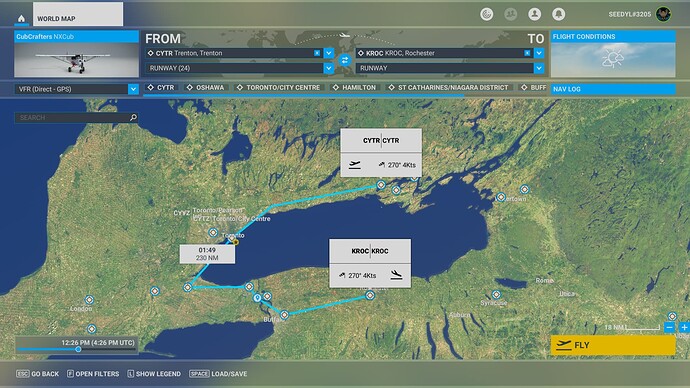Clear the KROC Rochester arrival airport

click(x=527, y=53)
